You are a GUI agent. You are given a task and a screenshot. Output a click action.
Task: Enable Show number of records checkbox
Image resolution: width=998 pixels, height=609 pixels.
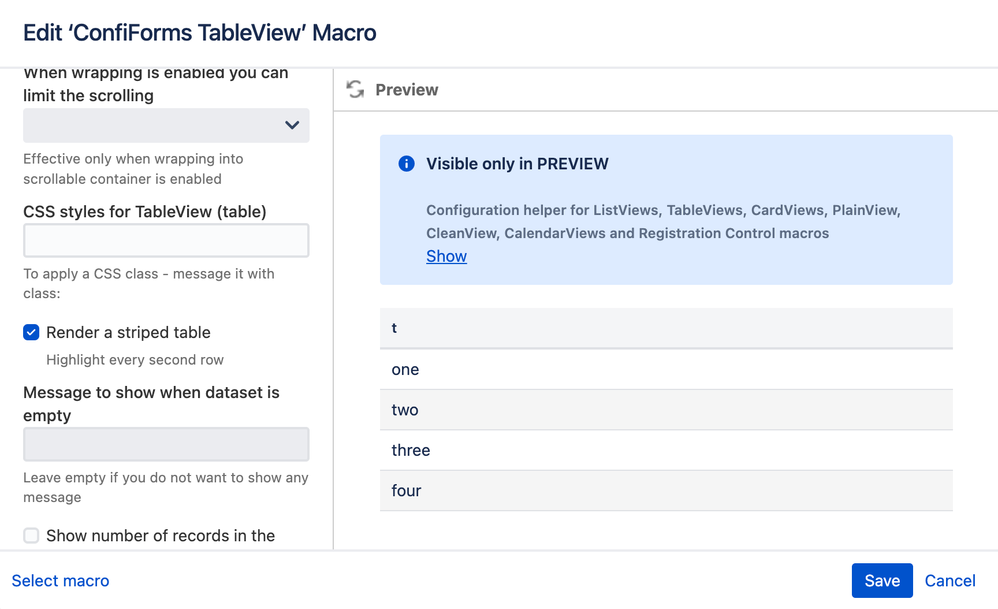pyautogui.click(x=32, y=536)
